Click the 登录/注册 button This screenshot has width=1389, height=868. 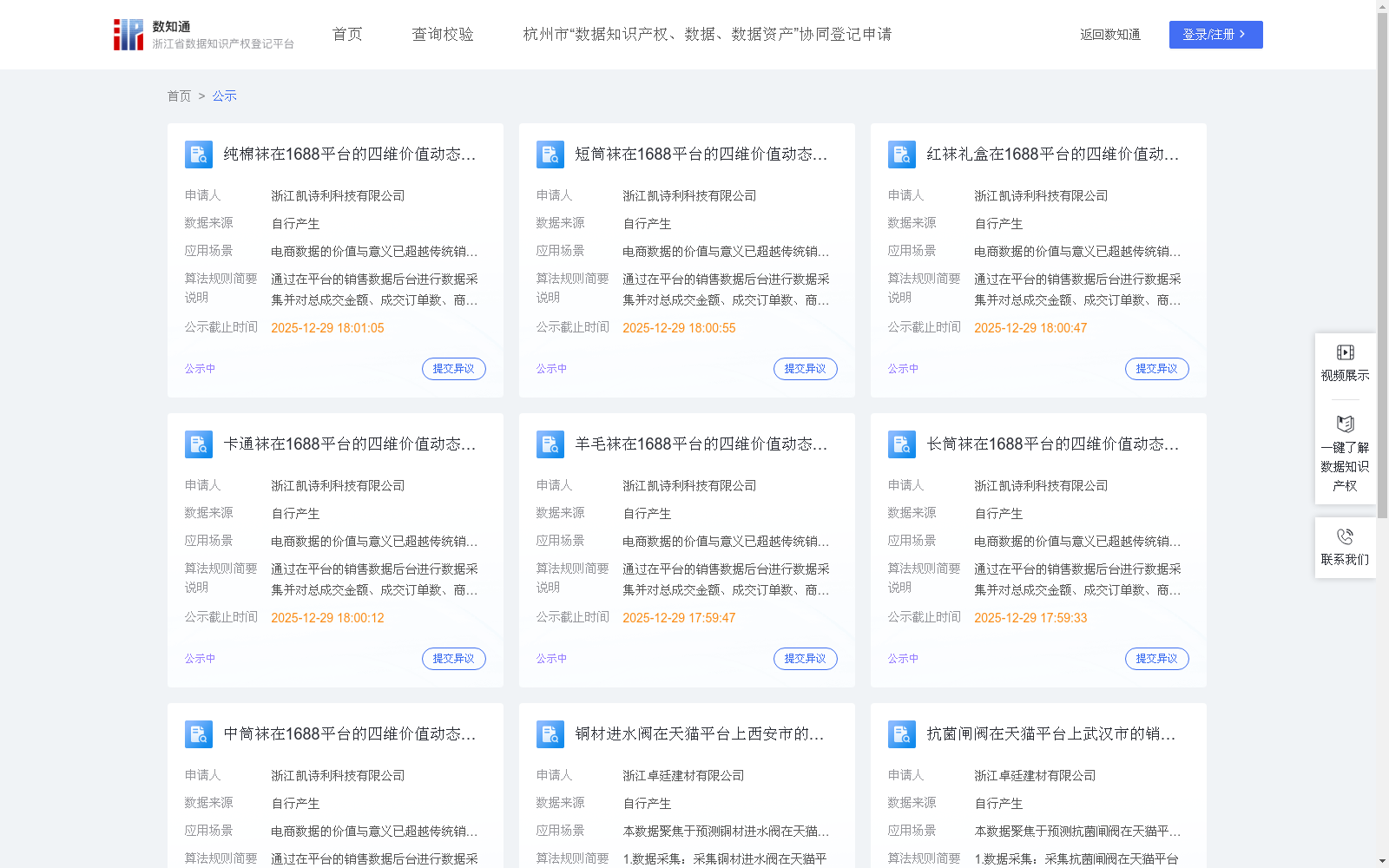tap(1215, 34)
